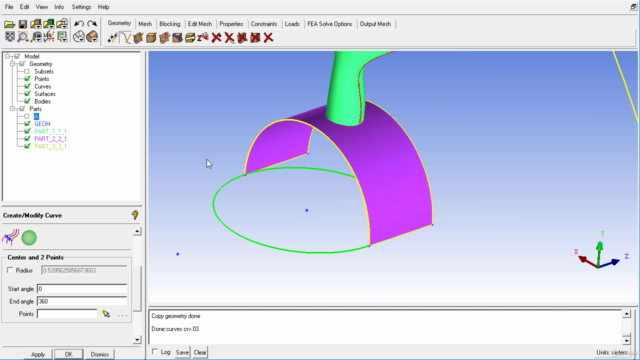The width and height of the screenshot is (640, 360).
Task: Click the Local Coordinate System icon
Action: click(x=49, y=37)
